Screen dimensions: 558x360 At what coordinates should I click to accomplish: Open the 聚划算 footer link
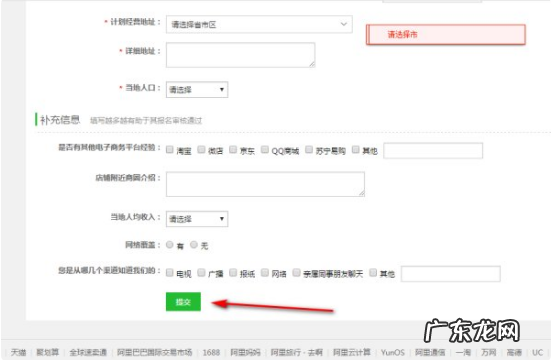[x=47, y=352]
